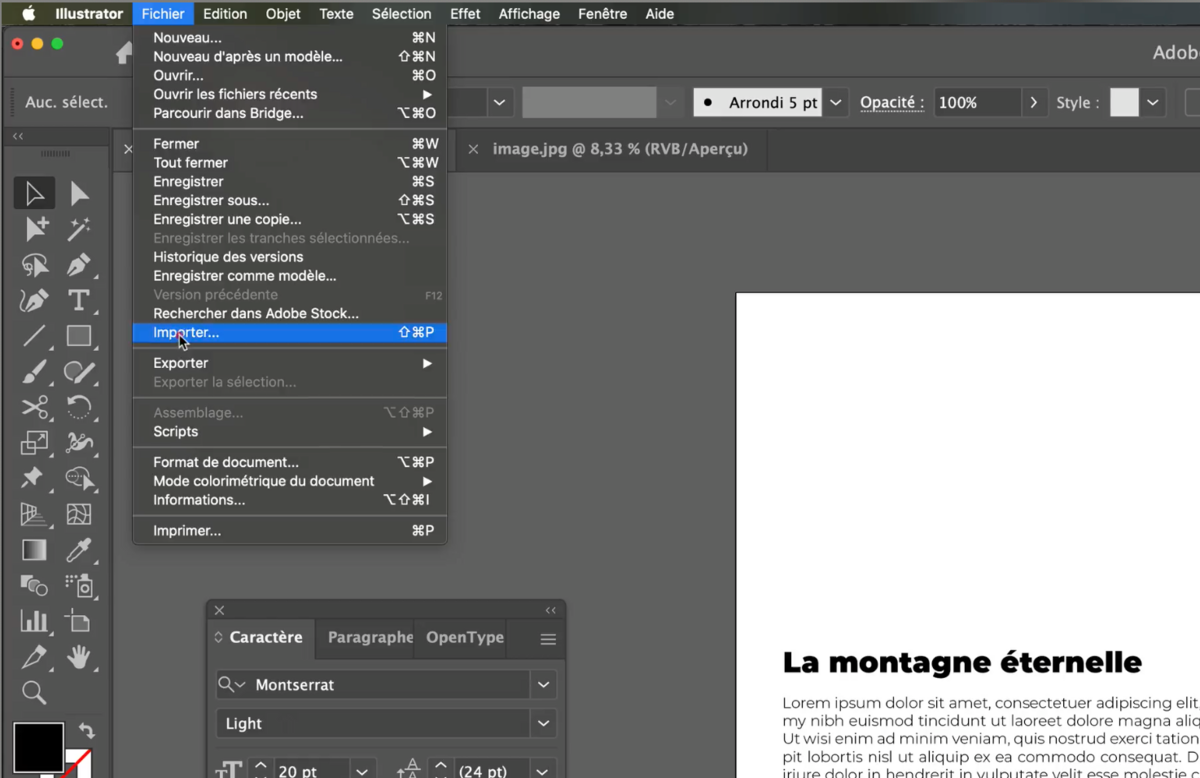Expand the Opacité slider arrow
Image resolution: width=1200 pixels, height=778 pixels.
(1034, 102)
